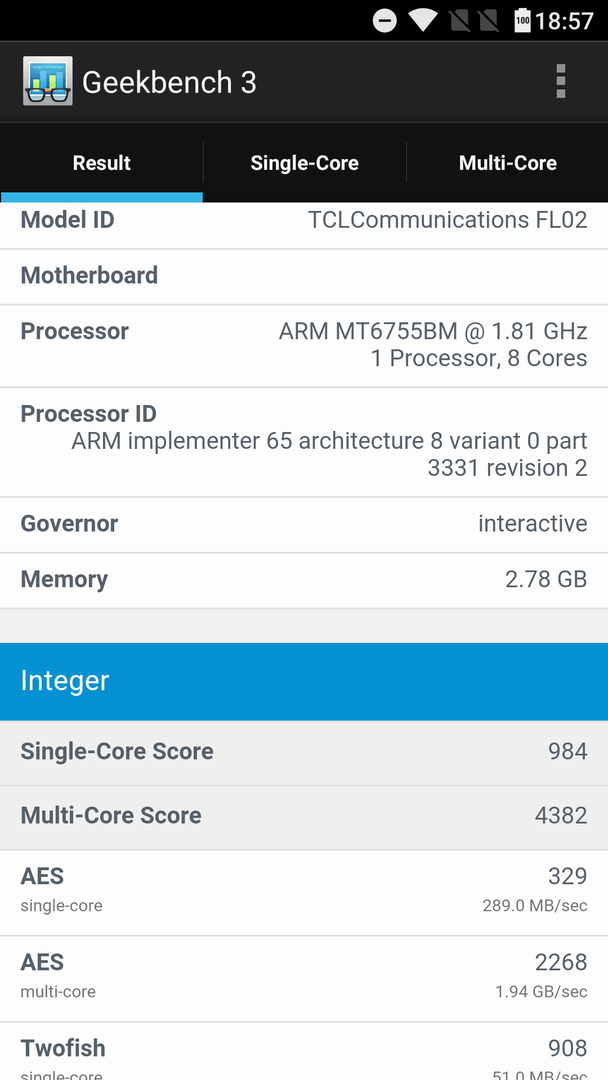
Task: Tap the Geekbench 3 title text
Action: point(169,83)
